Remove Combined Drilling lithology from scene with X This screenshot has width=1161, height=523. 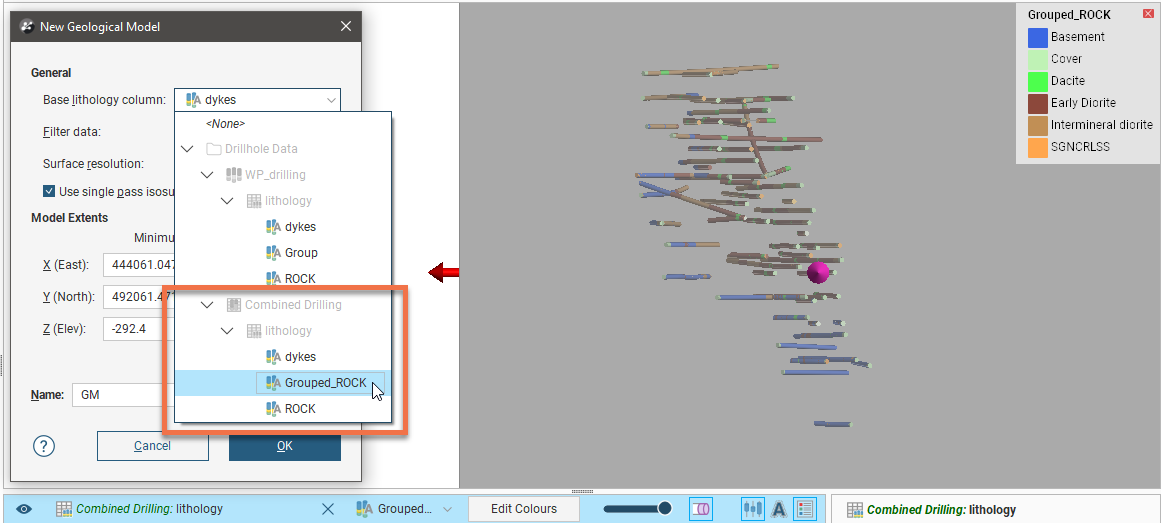(x=327, y=509)
